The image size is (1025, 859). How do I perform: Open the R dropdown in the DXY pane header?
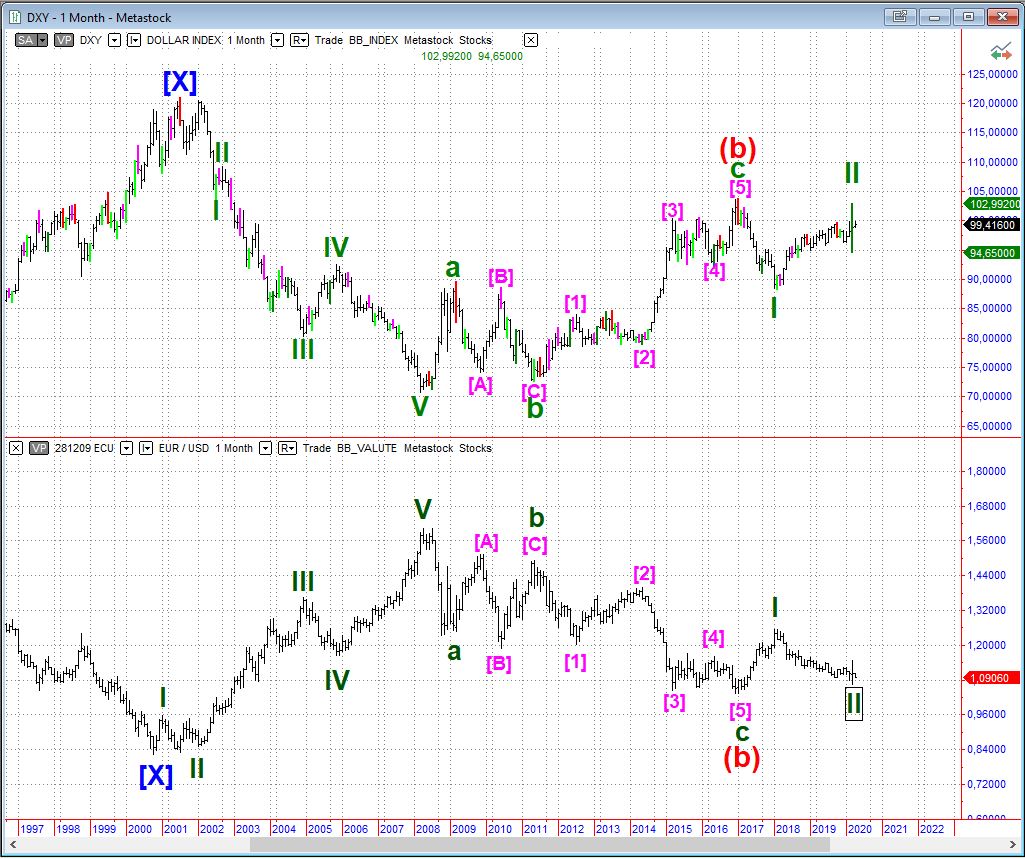(299, 40)
